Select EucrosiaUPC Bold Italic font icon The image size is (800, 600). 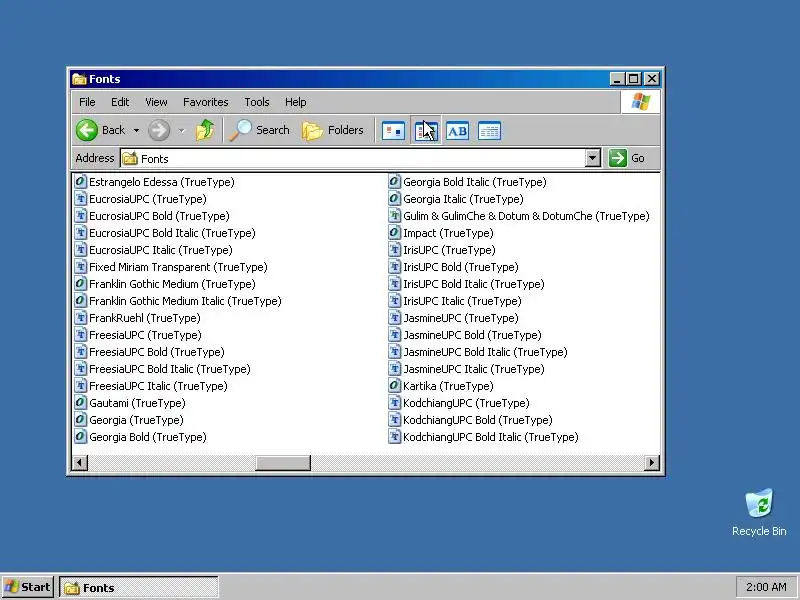click(80, 233)
